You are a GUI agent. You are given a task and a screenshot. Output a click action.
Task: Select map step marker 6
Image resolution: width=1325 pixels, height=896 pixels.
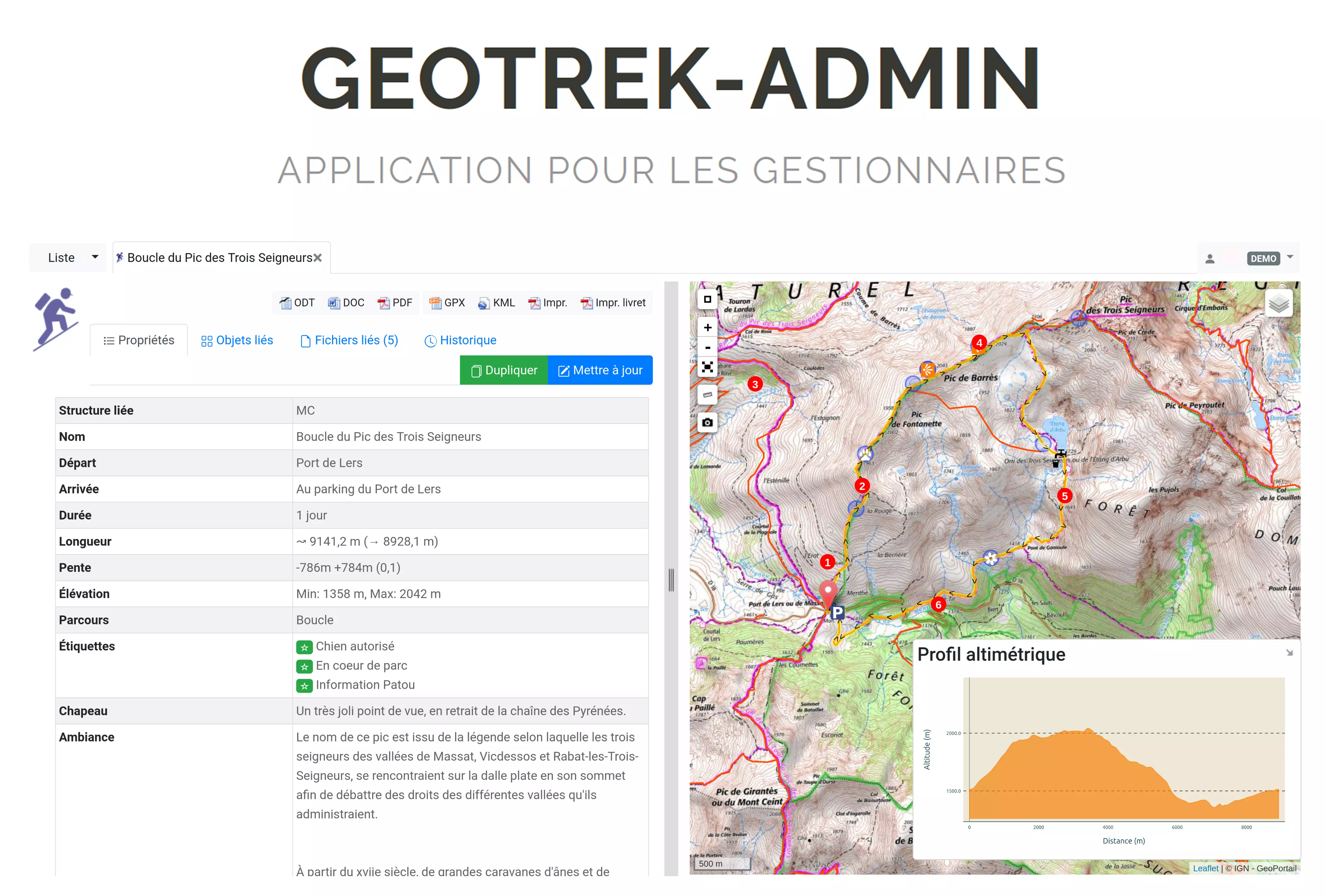[x=938, y=604]
